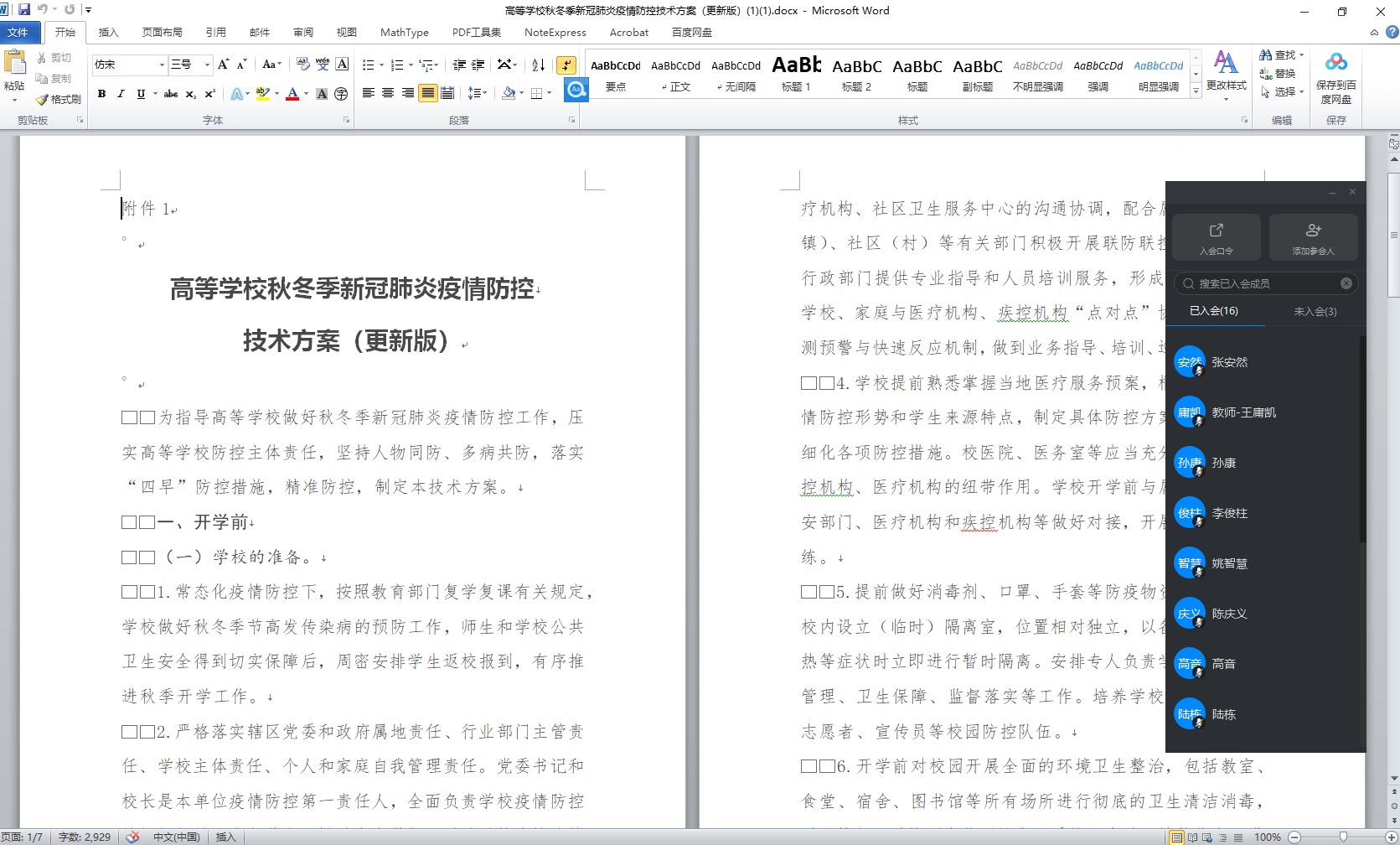Screen dimensions: 1400x845
Task: Toggle bold formatting
Action: click(101, 94)
